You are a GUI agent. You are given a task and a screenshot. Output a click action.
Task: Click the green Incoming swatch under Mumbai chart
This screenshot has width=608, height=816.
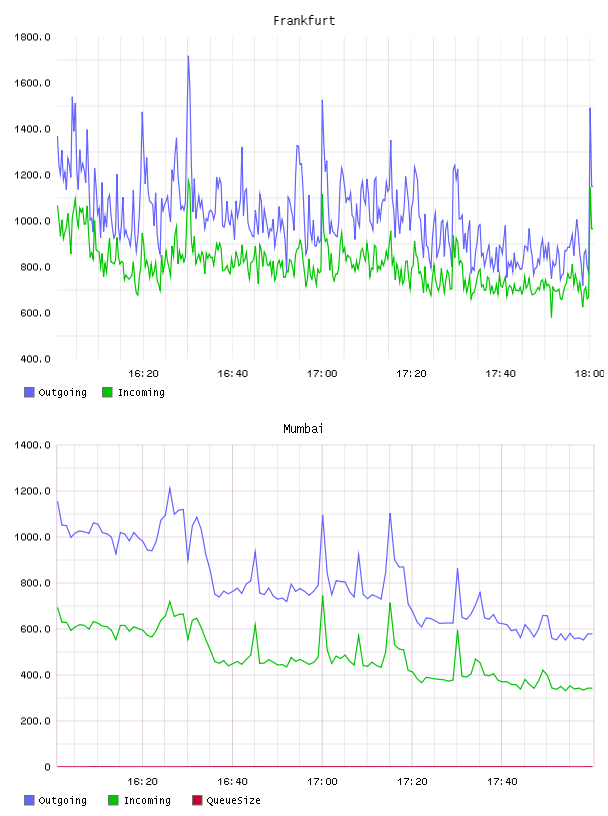pos(113,800)
